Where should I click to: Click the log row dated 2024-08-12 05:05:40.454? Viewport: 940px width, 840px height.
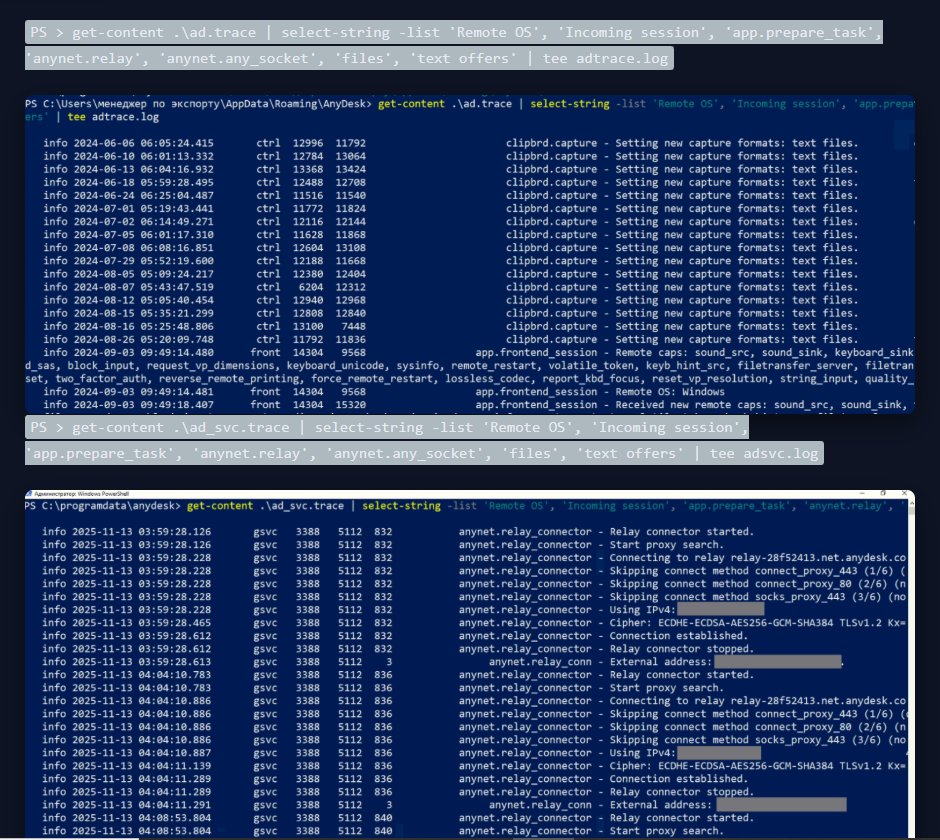point(451,300)
